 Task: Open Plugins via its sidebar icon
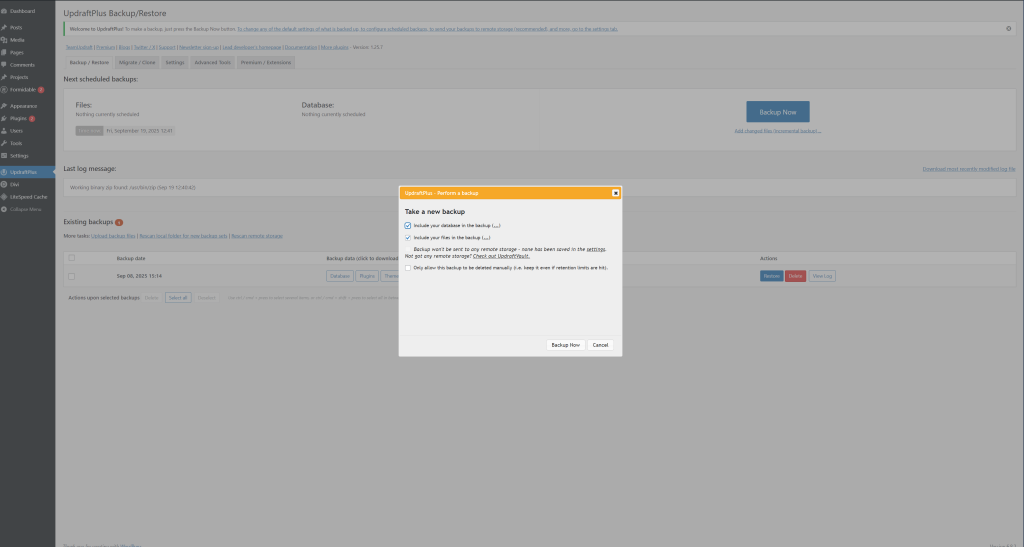click(x=5, y=118)
